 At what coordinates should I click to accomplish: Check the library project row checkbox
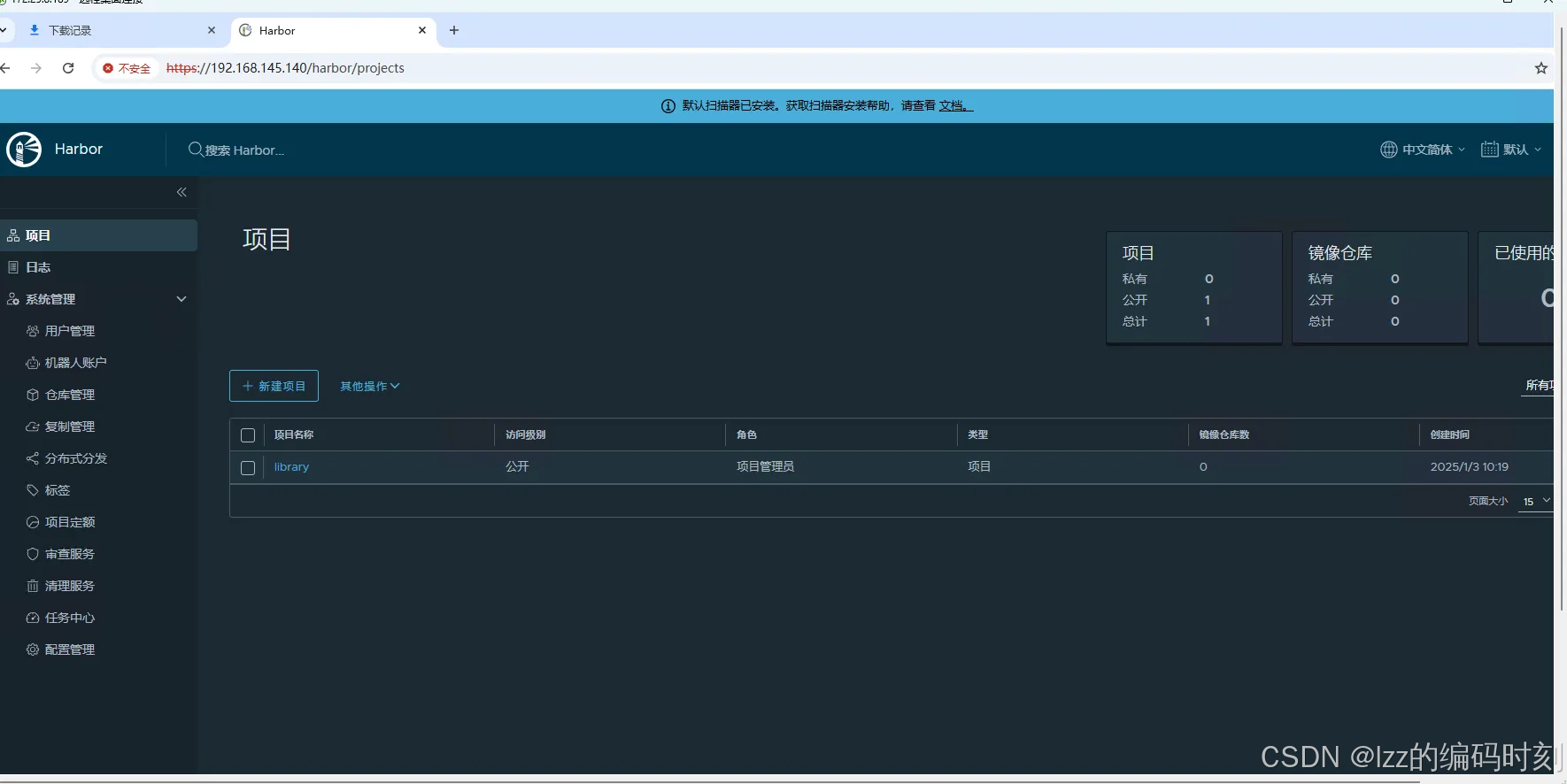click(x=248, y=468)
